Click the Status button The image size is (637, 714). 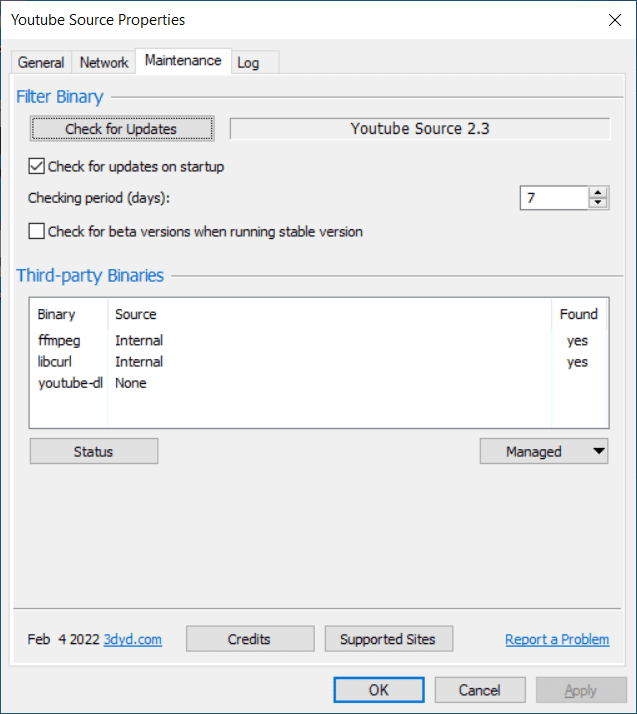pyautogui.click(x=94, y=451)
